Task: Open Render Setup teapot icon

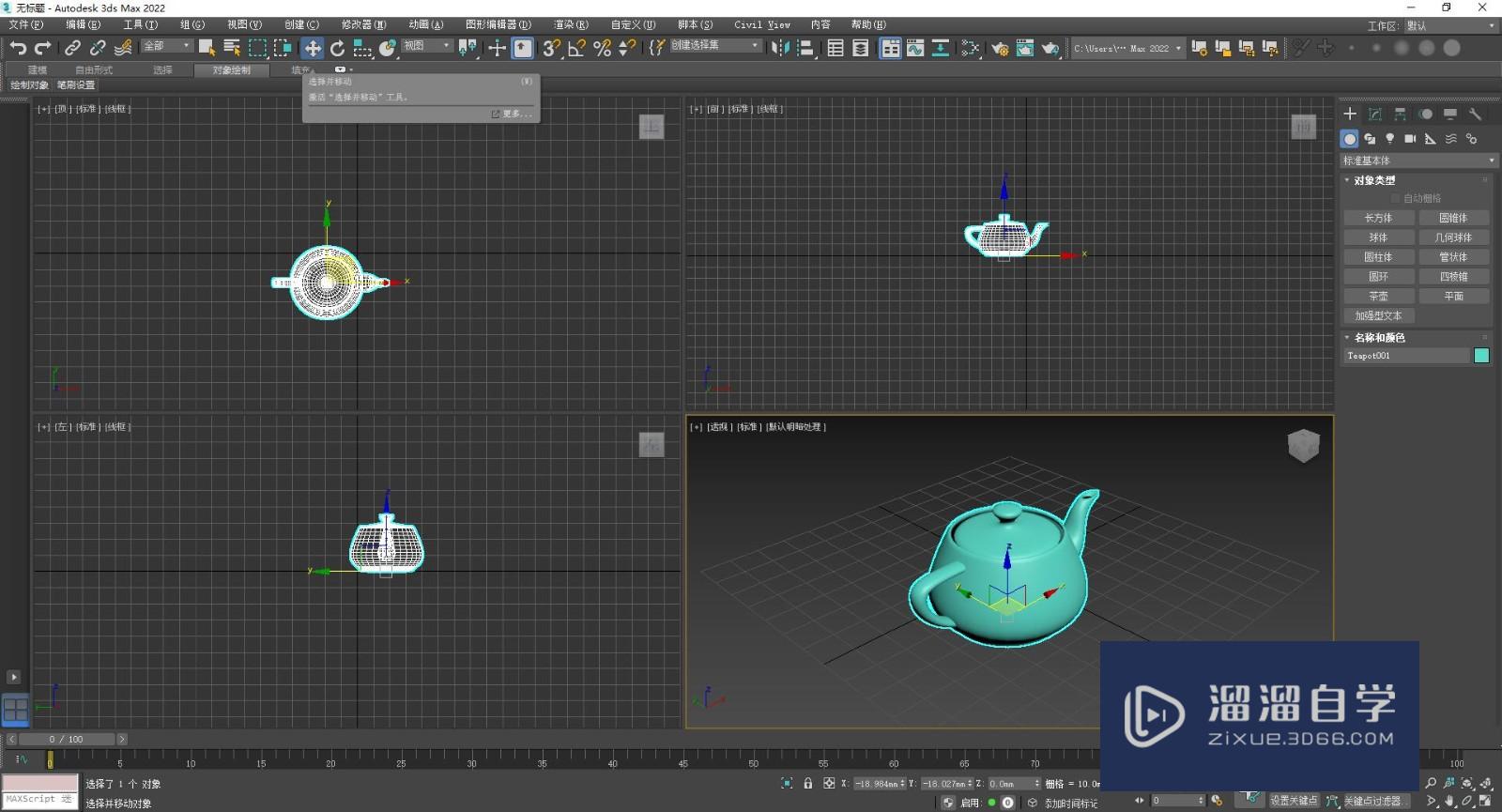Action: [x=1000, y=48]
